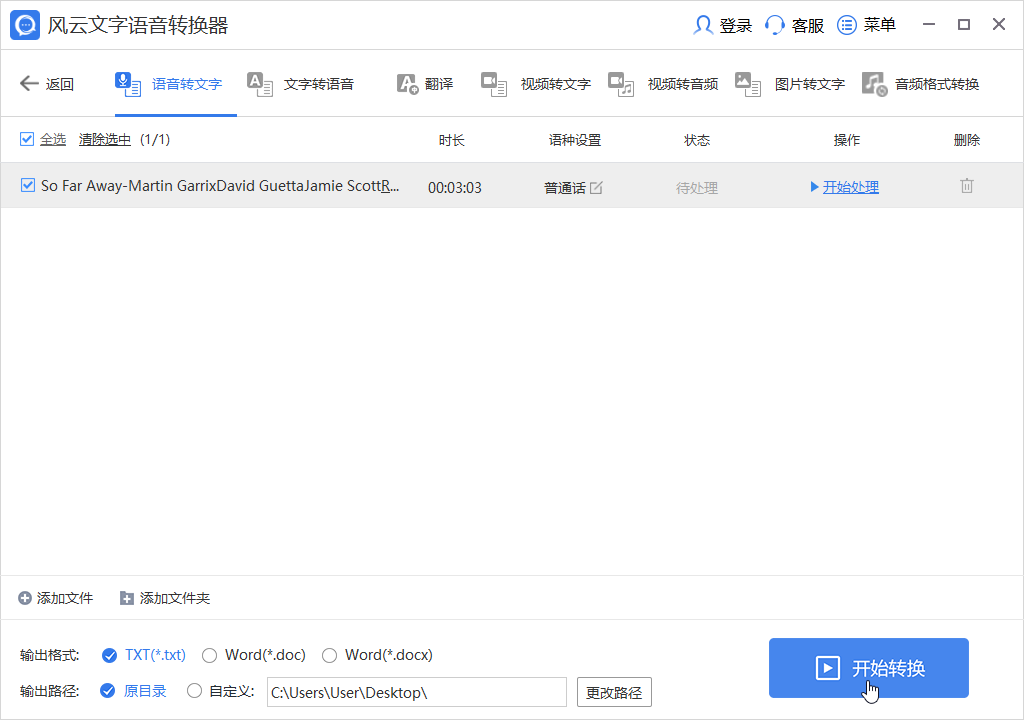
Task: Uncheck the 全选 select all checkbox
Action: tap(27, 139)
